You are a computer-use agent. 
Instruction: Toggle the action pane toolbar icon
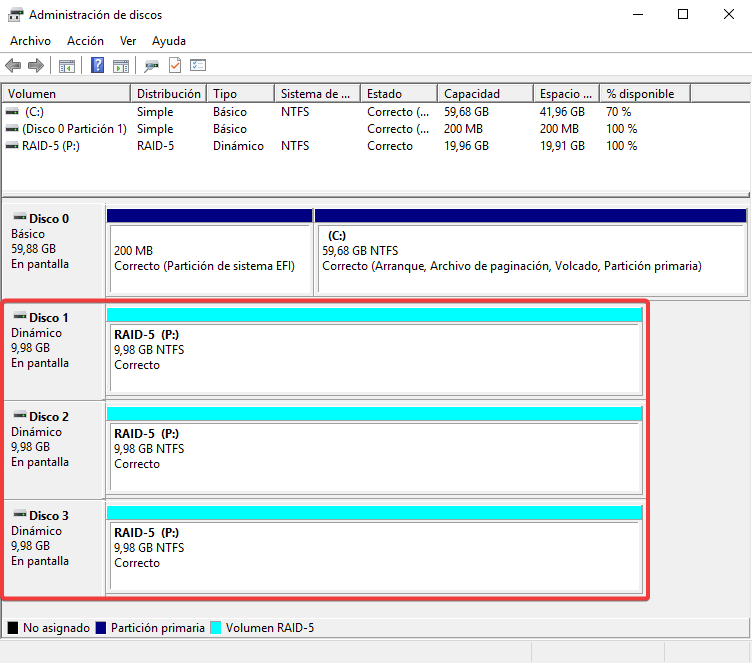pos(121,66)
